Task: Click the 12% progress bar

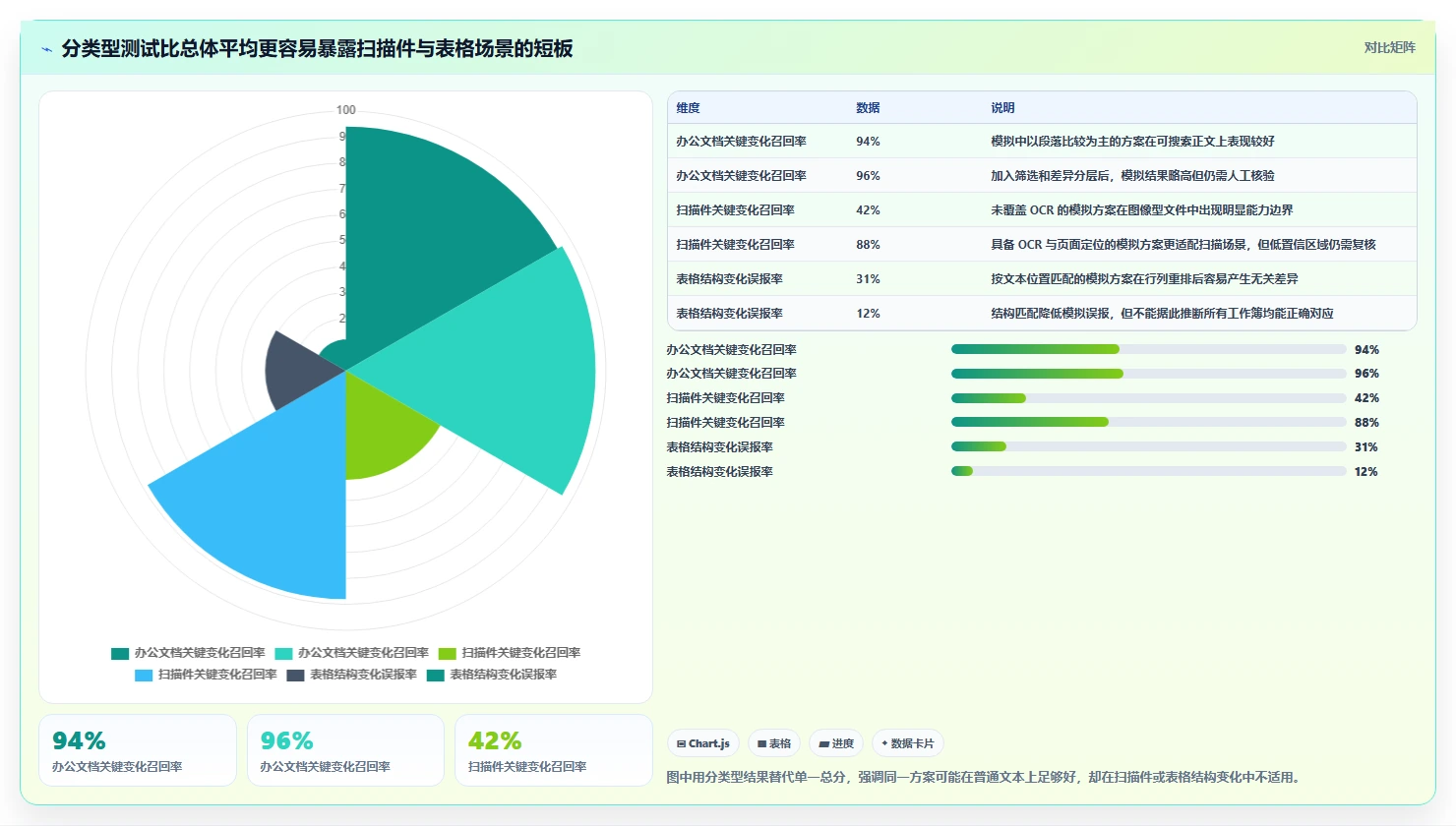Action: [1148, 471]
